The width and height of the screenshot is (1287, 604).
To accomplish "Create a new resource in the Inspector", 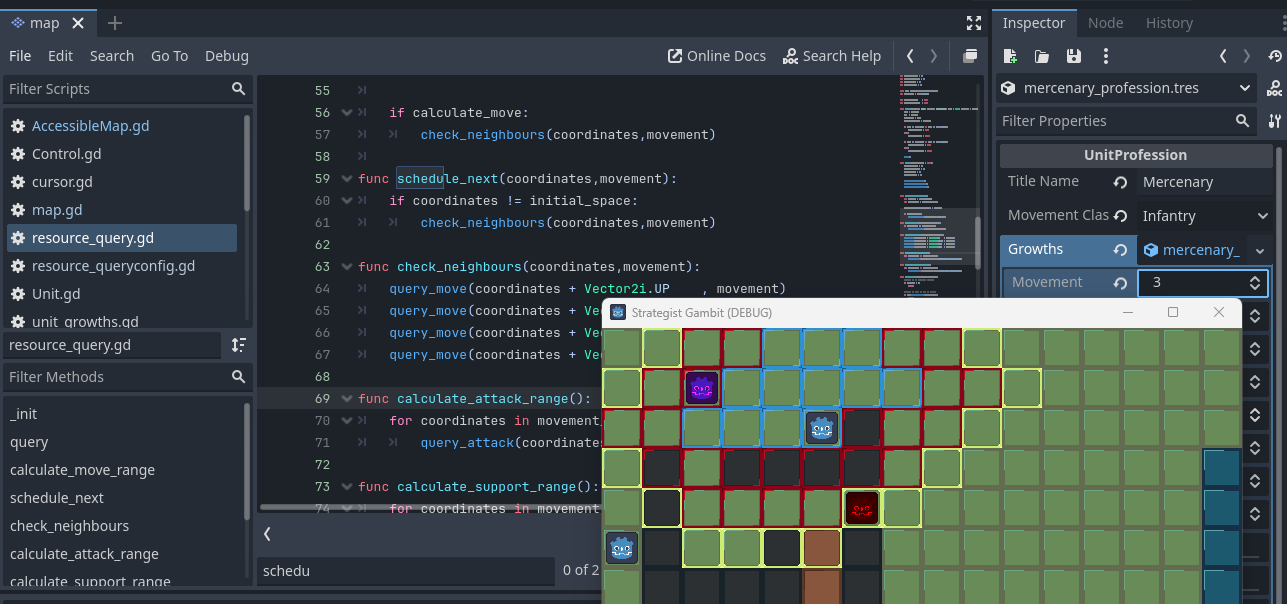I will tap(1010, 56).
